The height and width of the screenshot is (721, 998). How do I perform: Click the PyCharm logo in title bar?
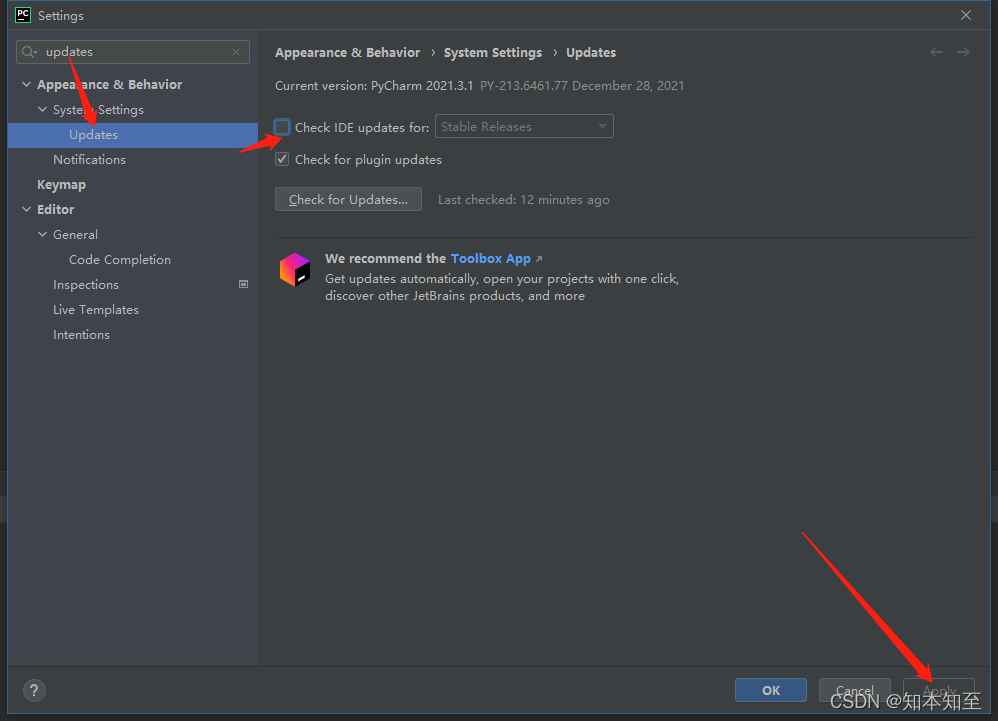pos(23,15)
